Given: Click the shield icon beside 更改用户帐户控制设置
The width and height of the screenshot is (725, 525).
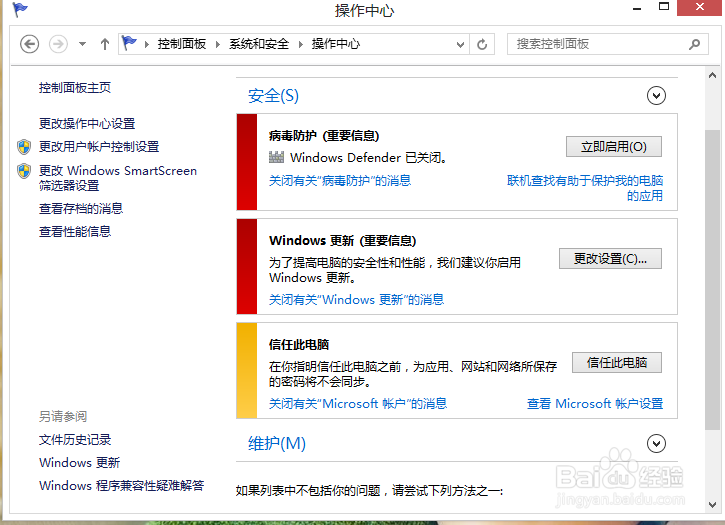Looking at the screenshot, I should (x=24, y=147).
